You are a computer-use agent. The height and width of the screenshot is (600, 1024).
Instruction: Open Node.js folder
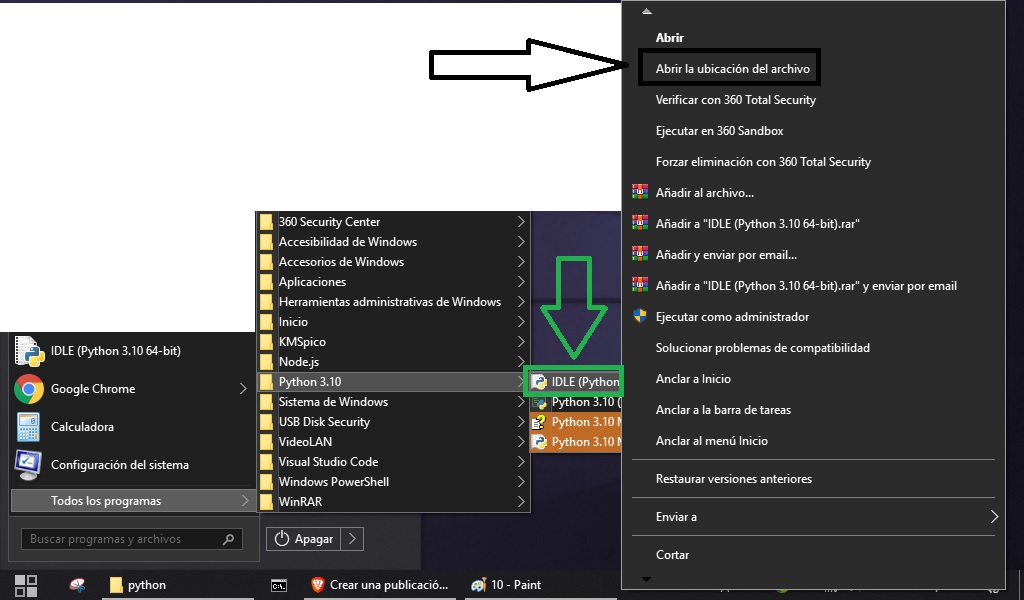click(392, 362)
